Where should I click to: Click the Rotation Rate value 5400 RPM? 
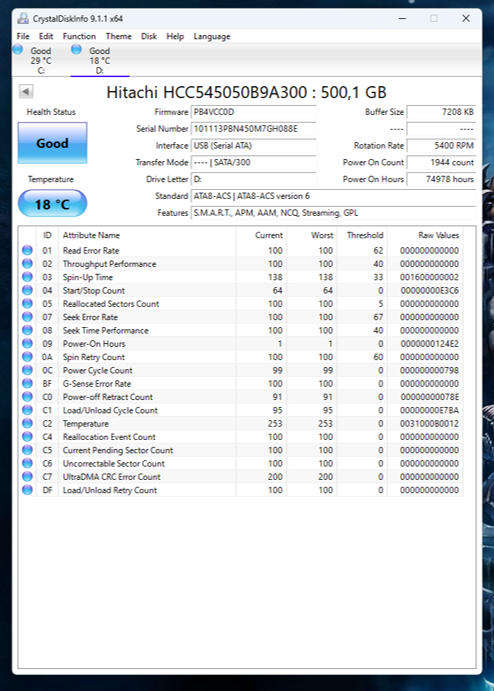[442, 145]
